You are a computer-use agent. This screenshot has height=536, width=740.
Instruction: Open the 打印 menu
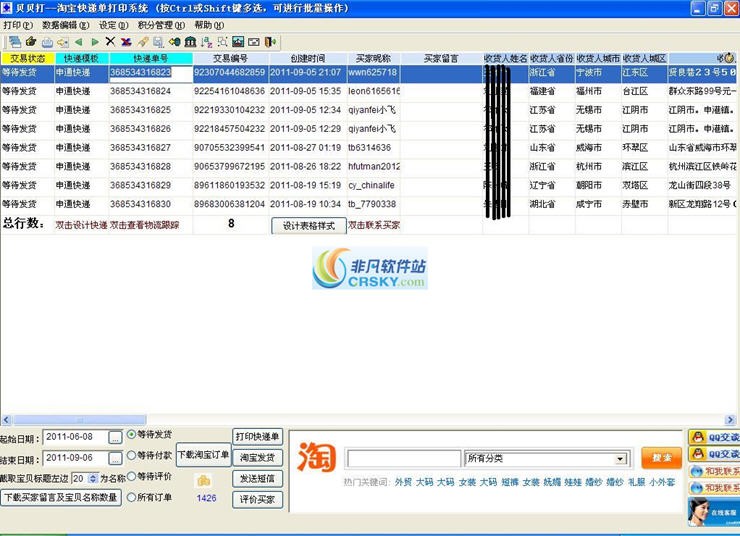[x=17, y=25]
